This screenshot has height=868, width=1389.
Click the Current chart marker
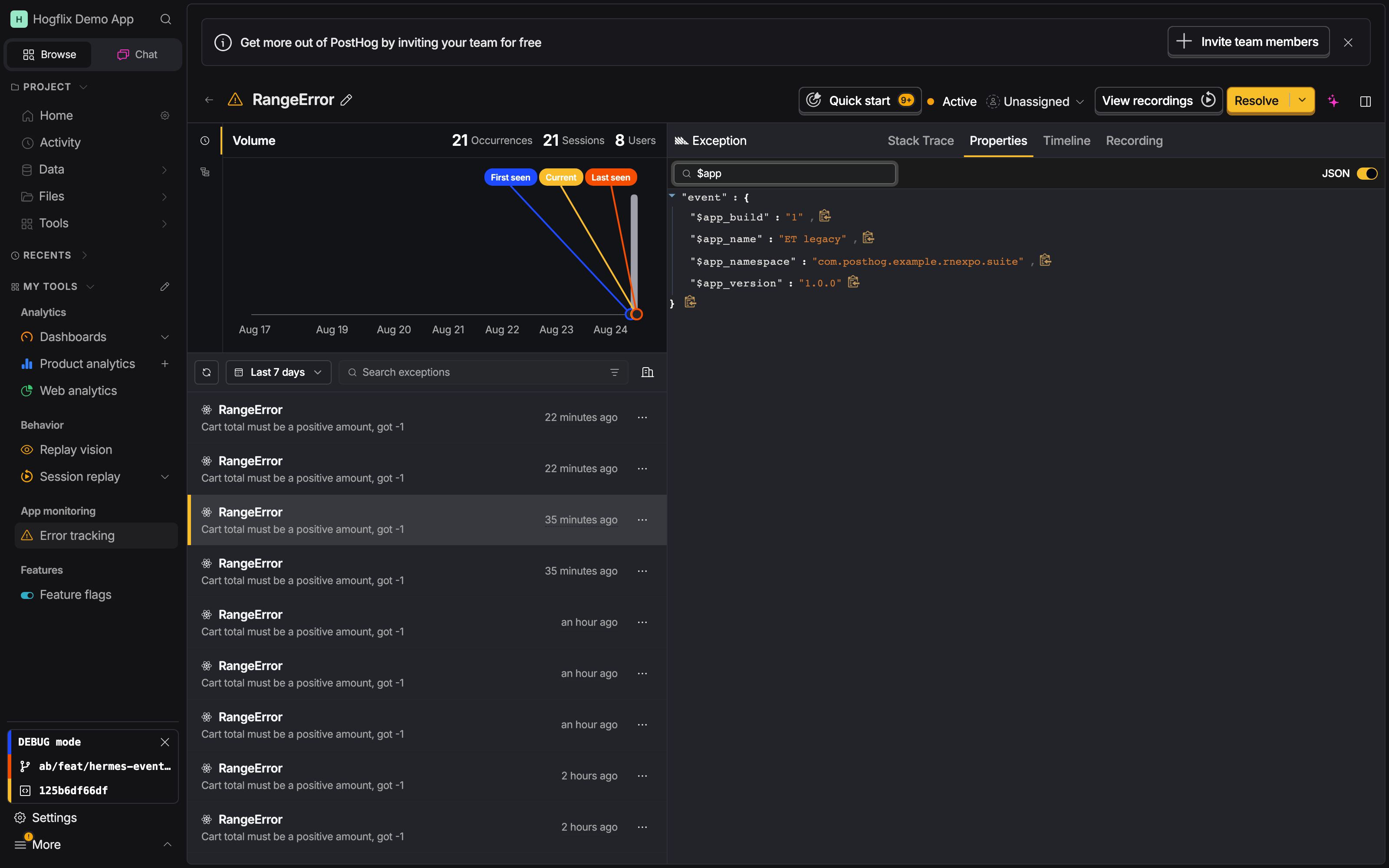tap(561, 178)
